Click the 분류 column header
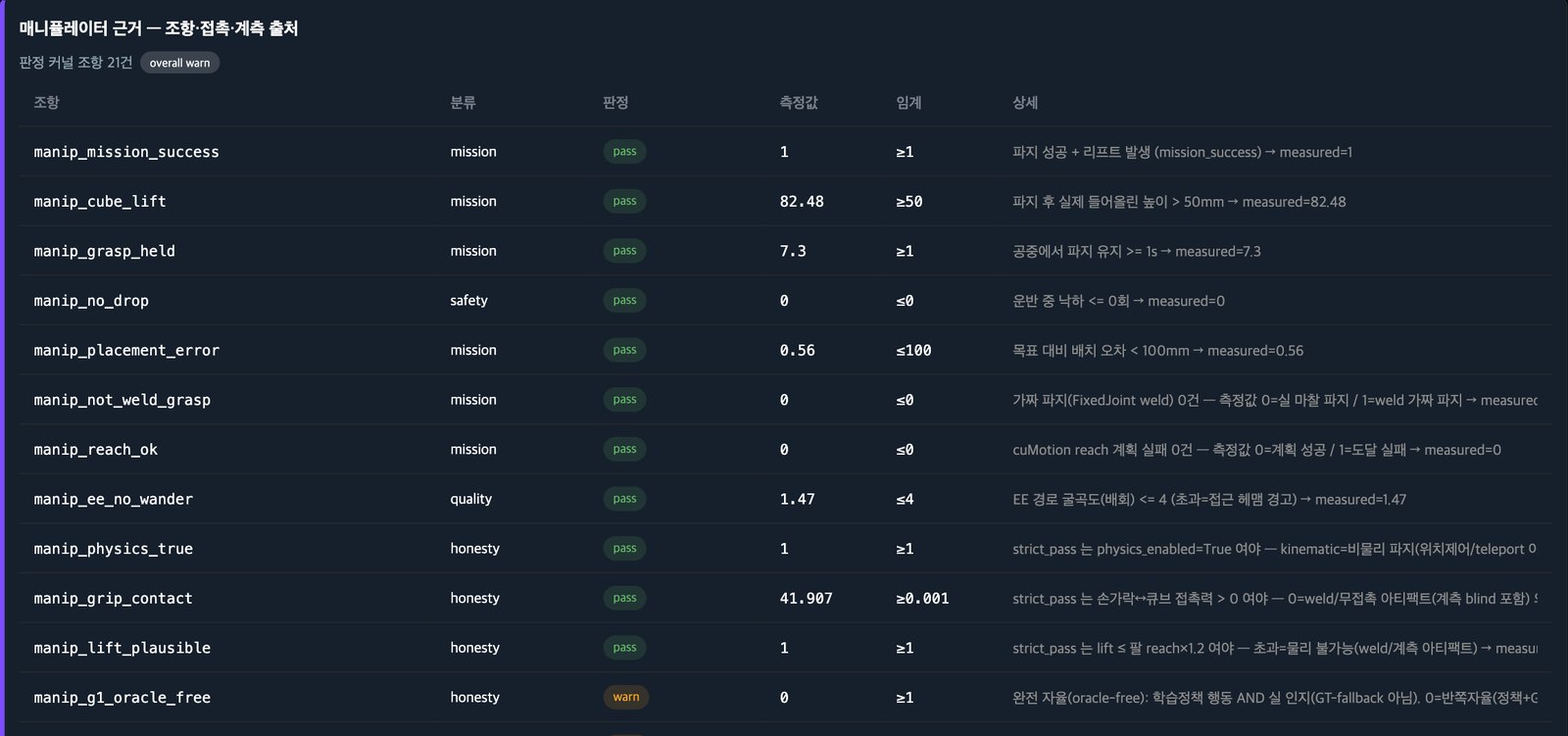This screenshot has height=736, width=1568. pyautogui.click(x=463, y=102)
